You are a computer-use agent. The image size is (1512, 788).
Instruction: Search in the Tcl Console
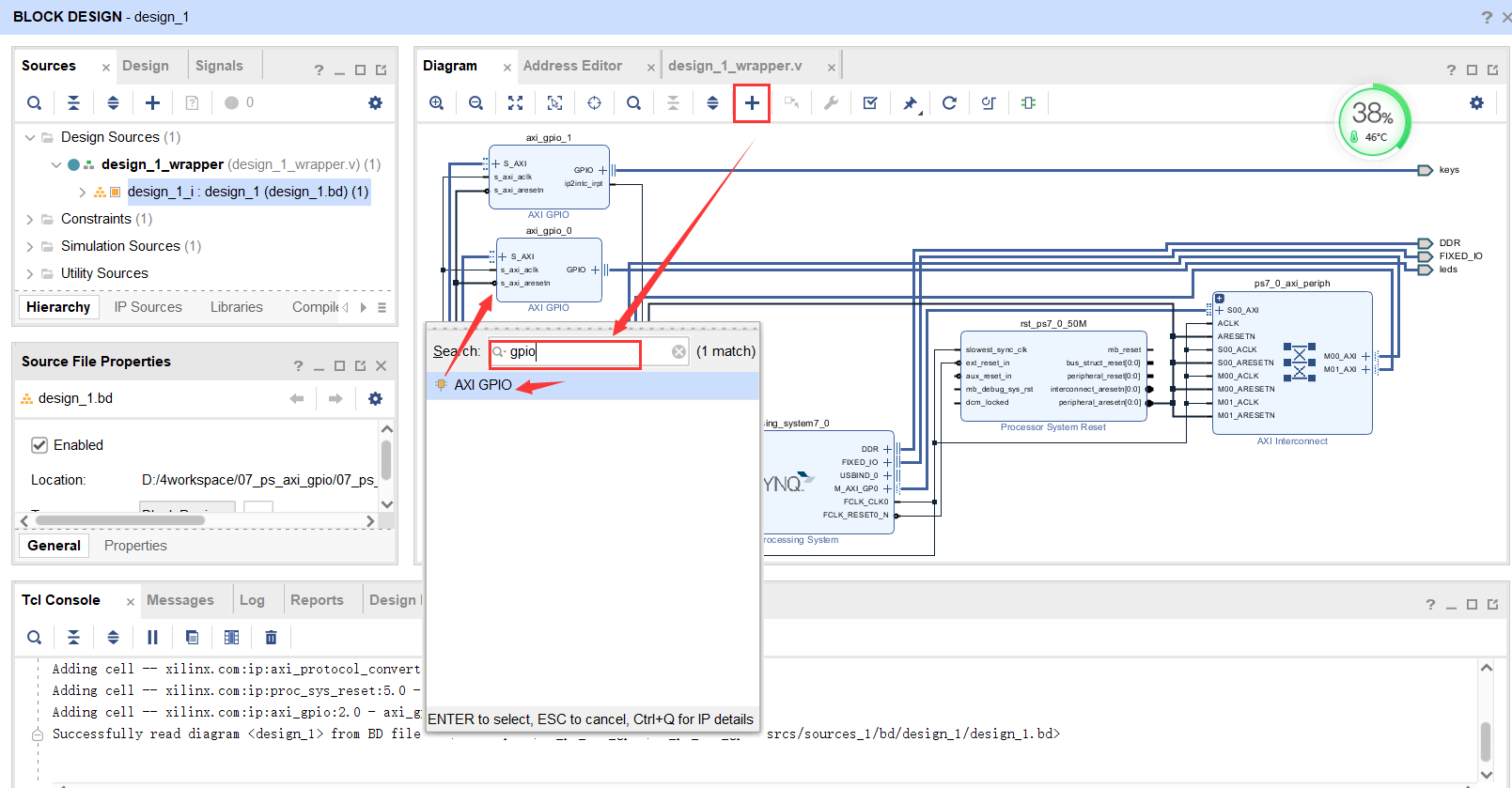click(x=35, y=638)
